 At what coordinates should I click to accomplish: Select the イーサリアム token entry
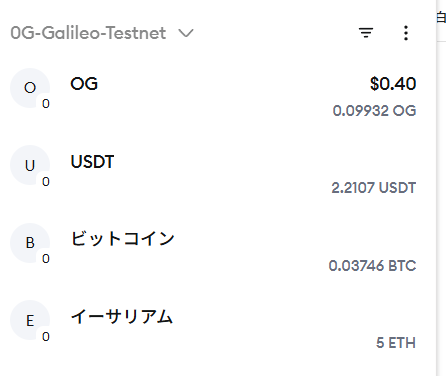213,329
